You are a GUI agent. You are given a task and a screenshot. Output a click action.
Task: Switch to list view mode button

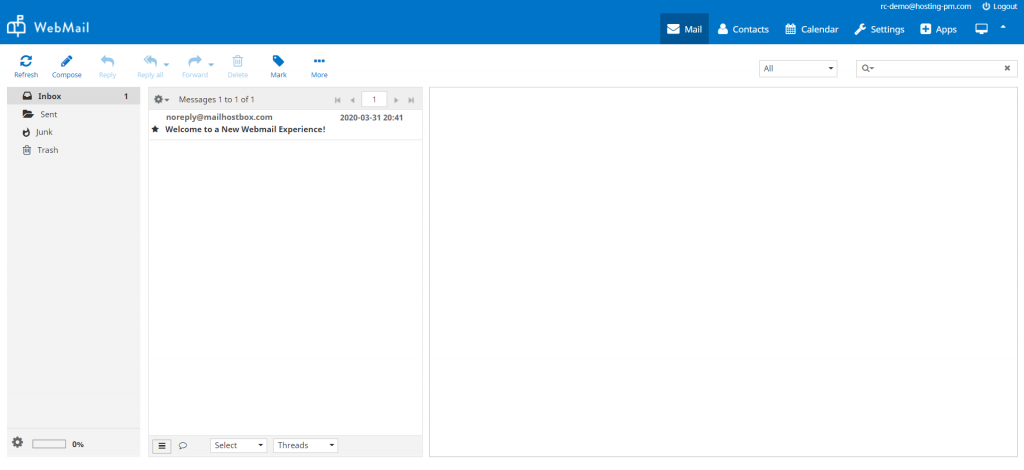point(162,446)
